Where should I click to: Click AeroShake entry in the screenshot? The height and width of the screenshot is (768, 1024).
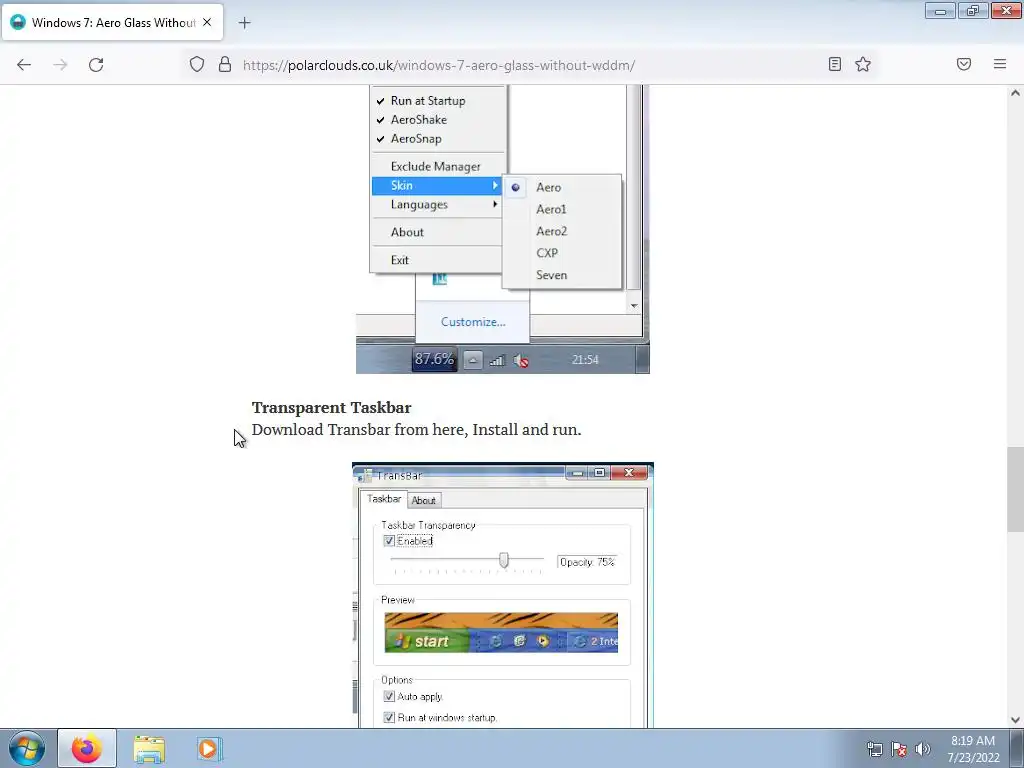click(419, 120)
